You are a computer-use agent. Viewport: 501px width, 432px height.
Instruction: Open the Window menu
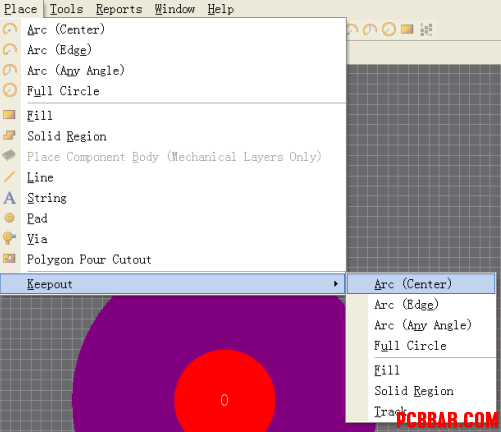tap(175, 9)
